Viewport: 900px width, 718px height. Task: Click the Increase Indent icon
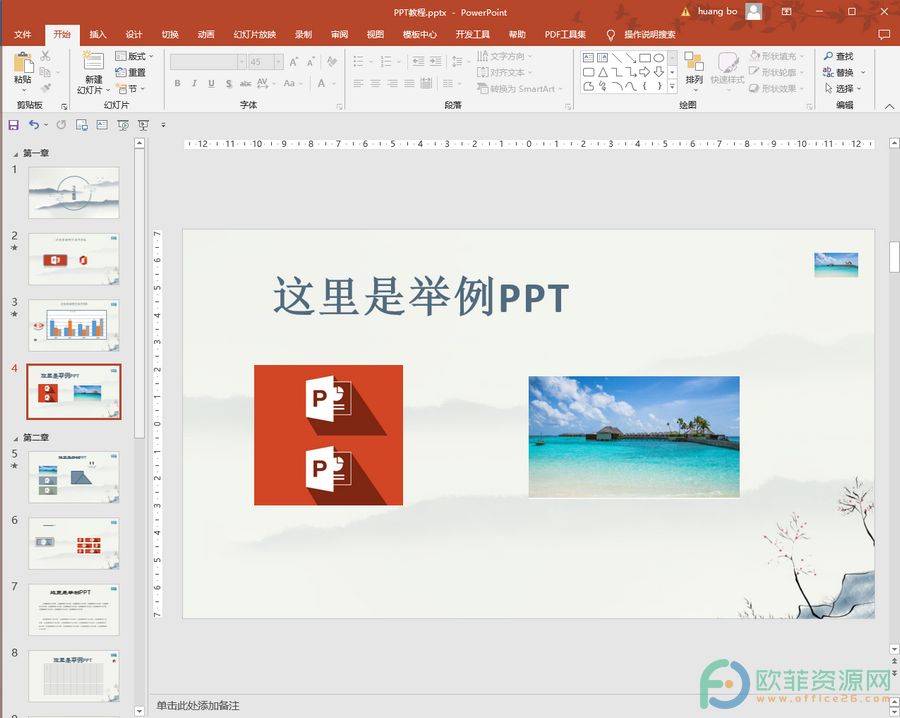click(436, 61)
